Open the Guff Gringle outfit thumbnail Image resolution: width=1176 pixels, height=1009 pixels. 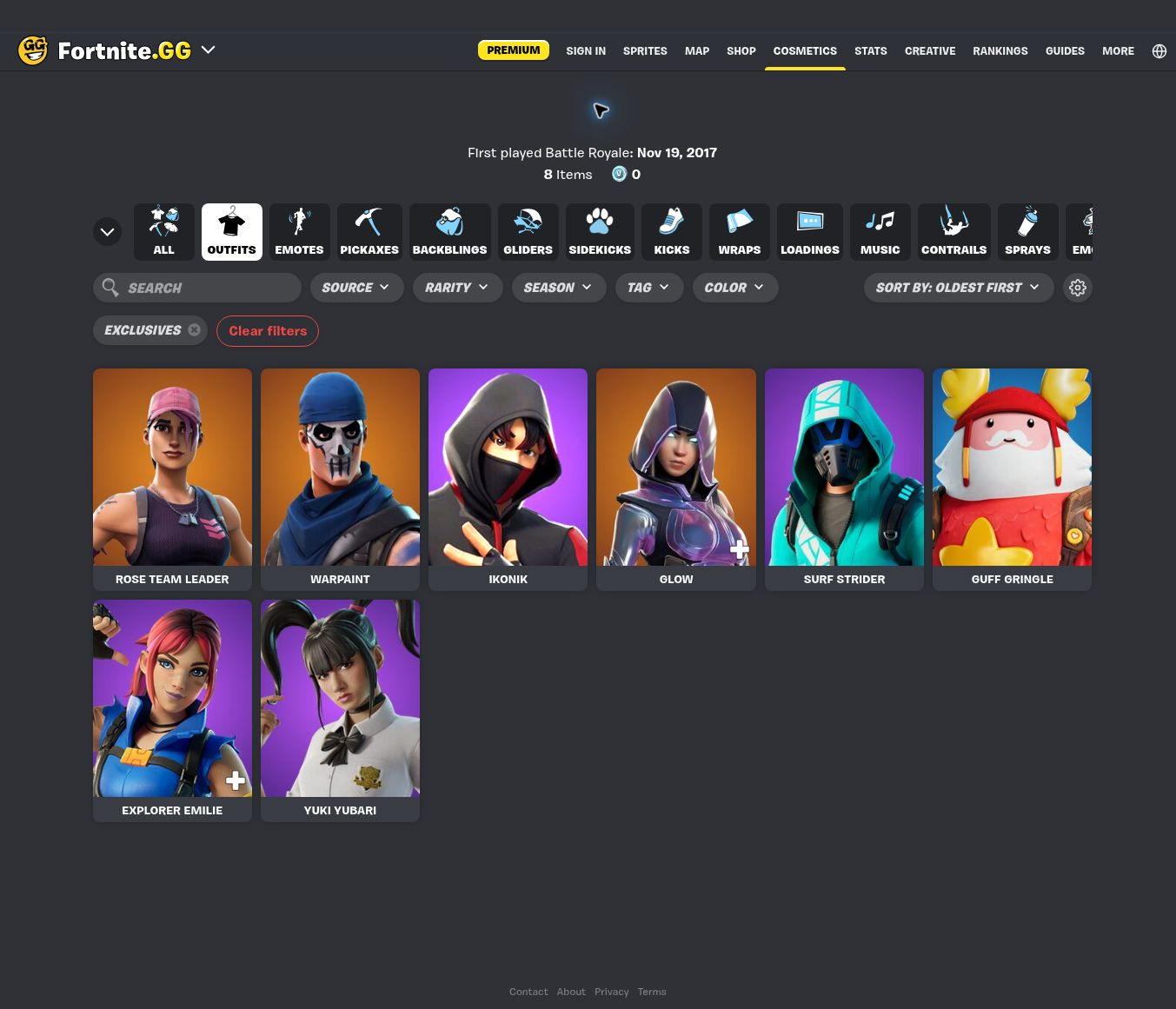click(1012, 468)
